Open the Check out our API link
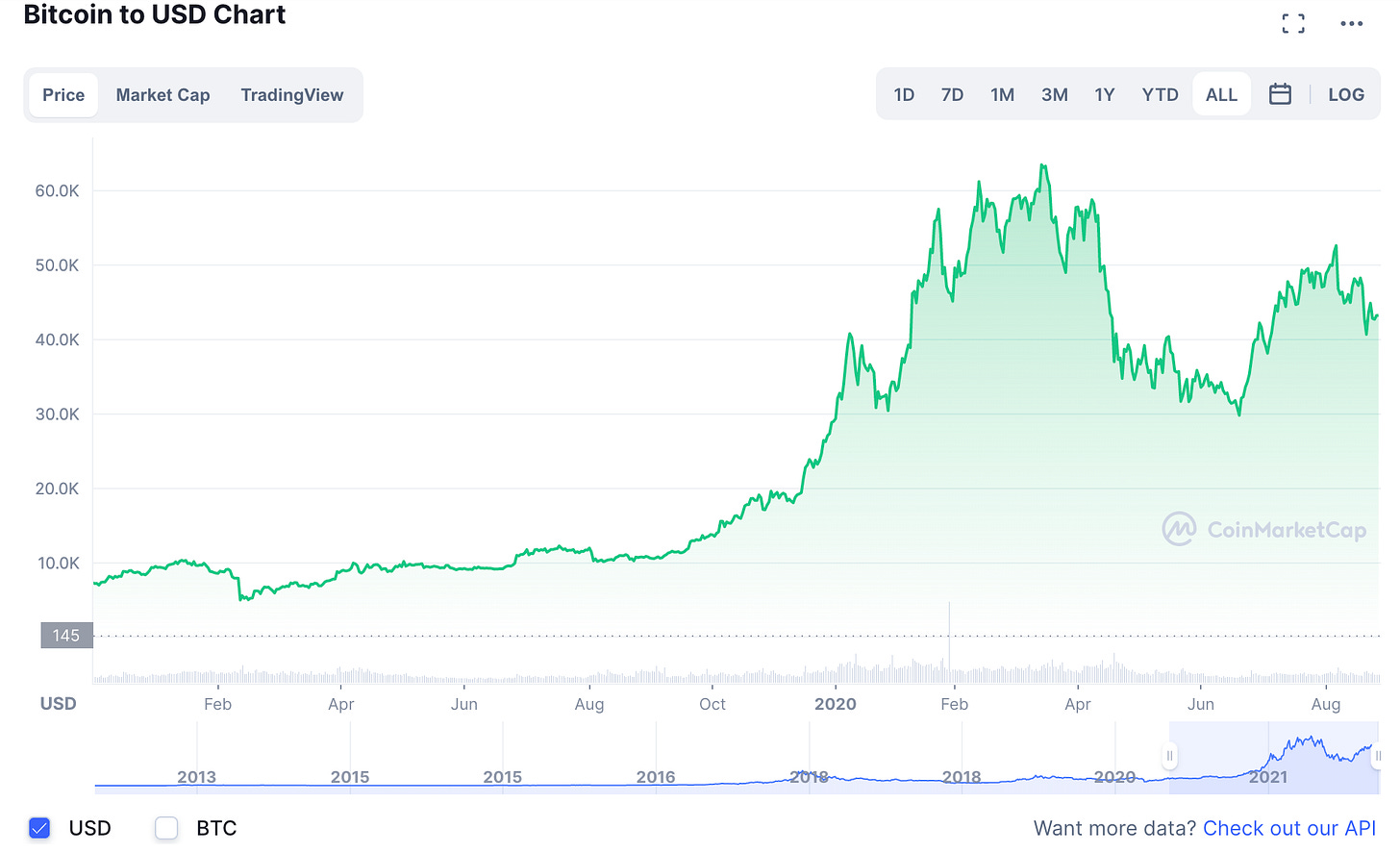 (1289, 828)
